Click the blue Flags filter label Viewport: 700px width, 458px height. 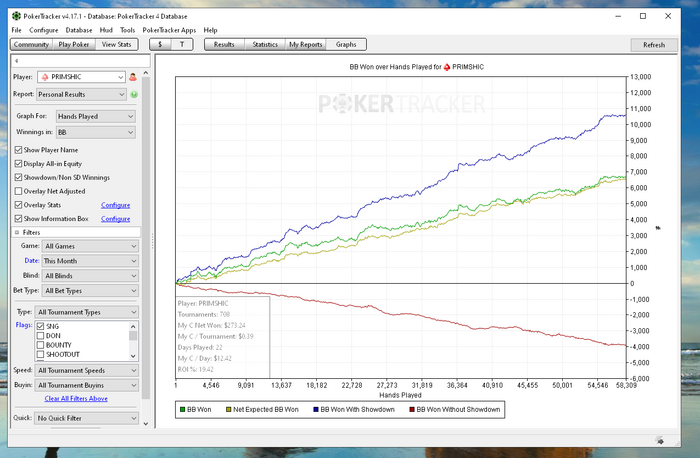point(24,325)
